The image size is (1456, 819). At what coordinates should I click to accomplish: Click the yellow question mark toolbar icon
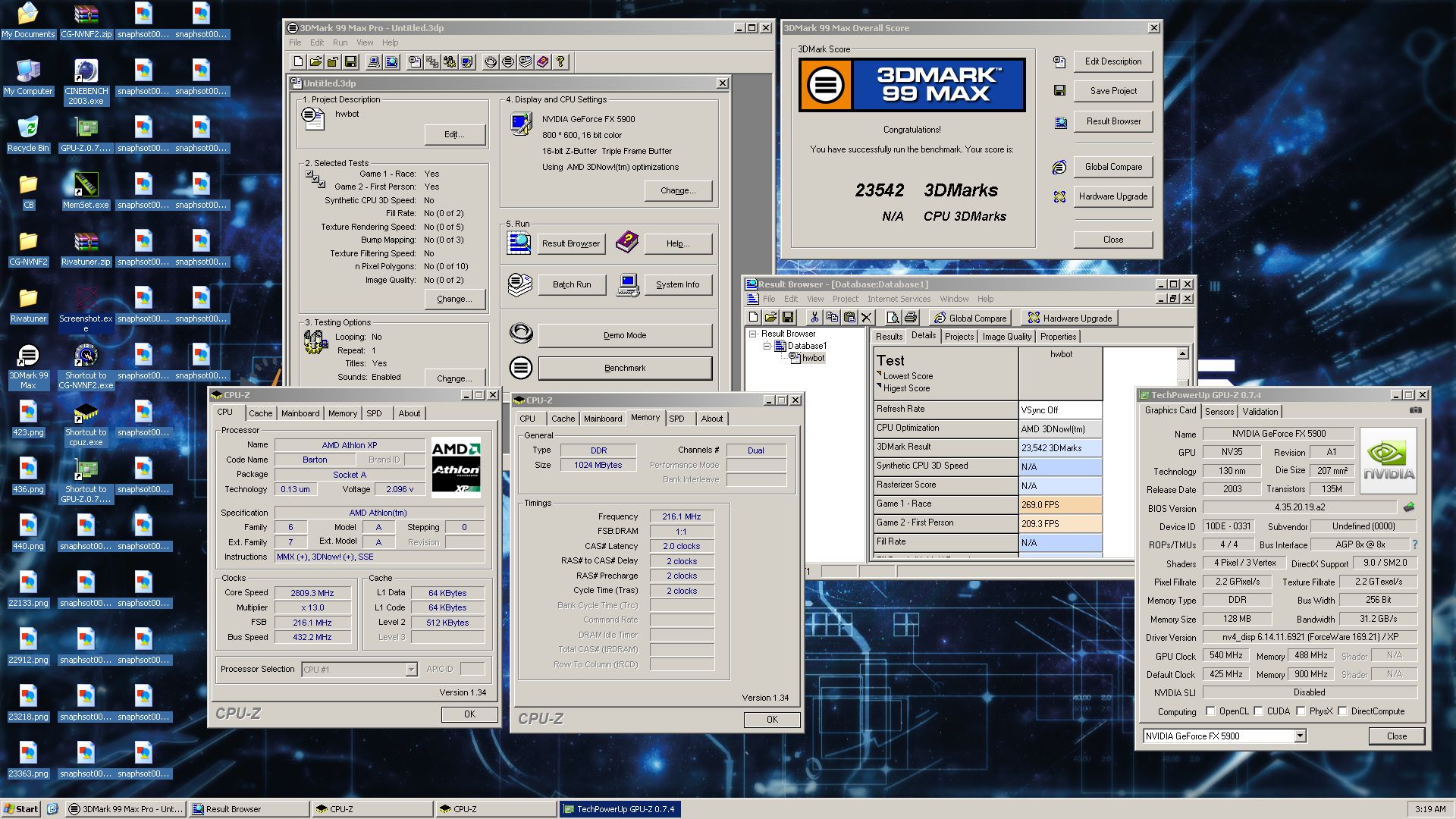560,61
